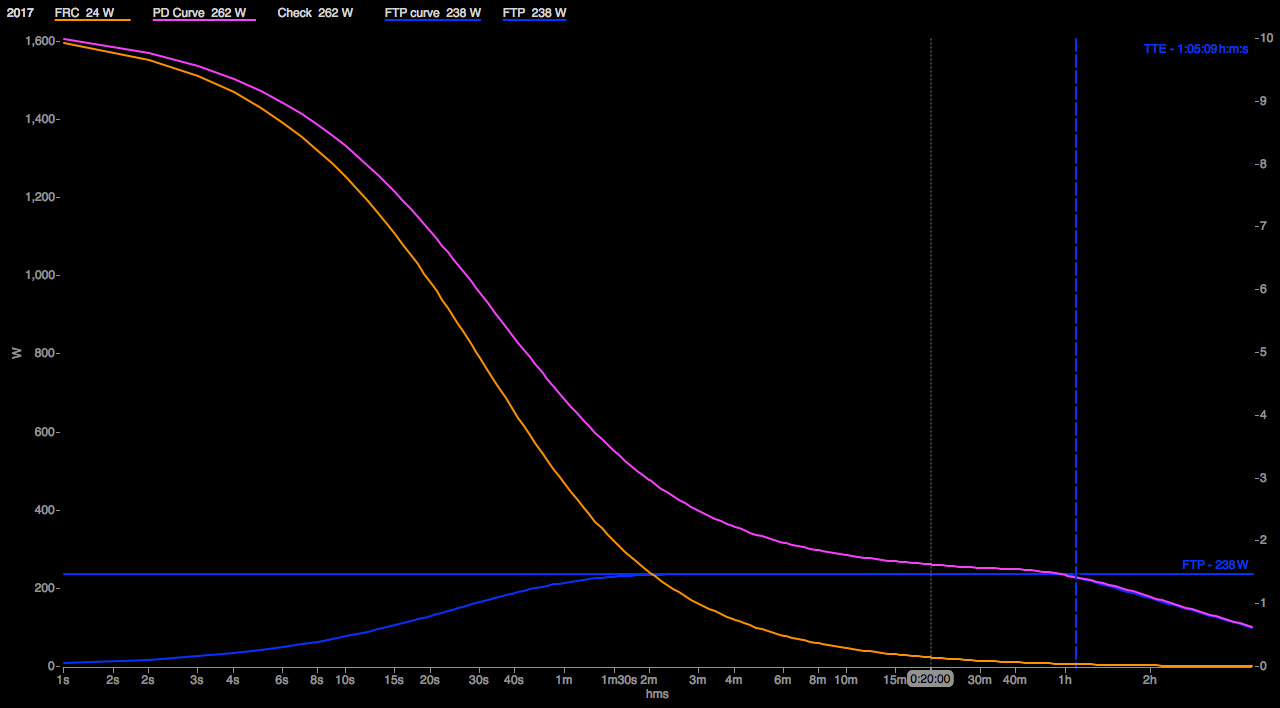Click the FTP - 238 W line label
The width and height of the screenshot is (1280, 708).
[1216, 565]
